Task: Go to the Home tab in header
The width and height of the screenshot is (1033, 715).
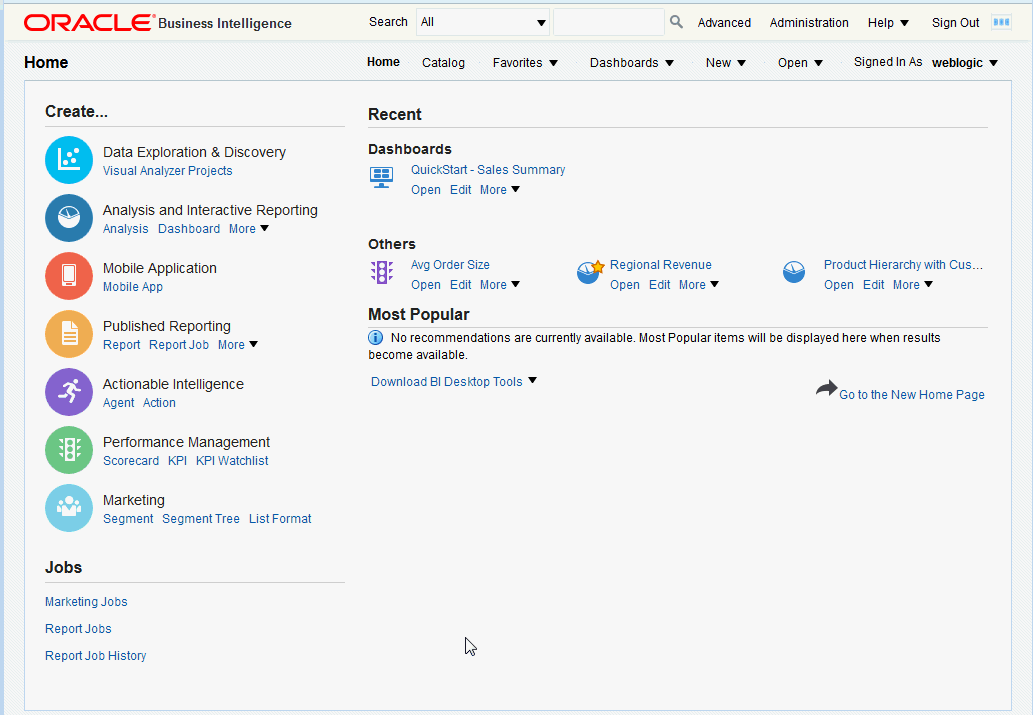Action: coord(383,62)
